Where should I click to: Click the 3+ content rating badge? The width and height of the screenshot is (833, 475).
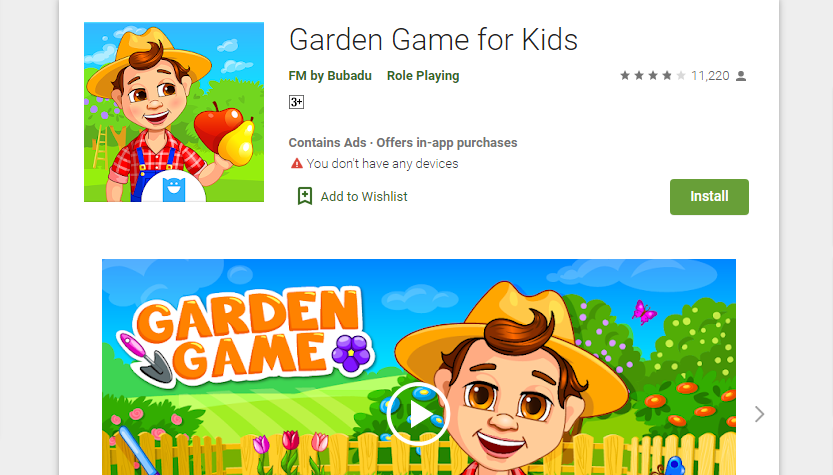click(296, 102)
